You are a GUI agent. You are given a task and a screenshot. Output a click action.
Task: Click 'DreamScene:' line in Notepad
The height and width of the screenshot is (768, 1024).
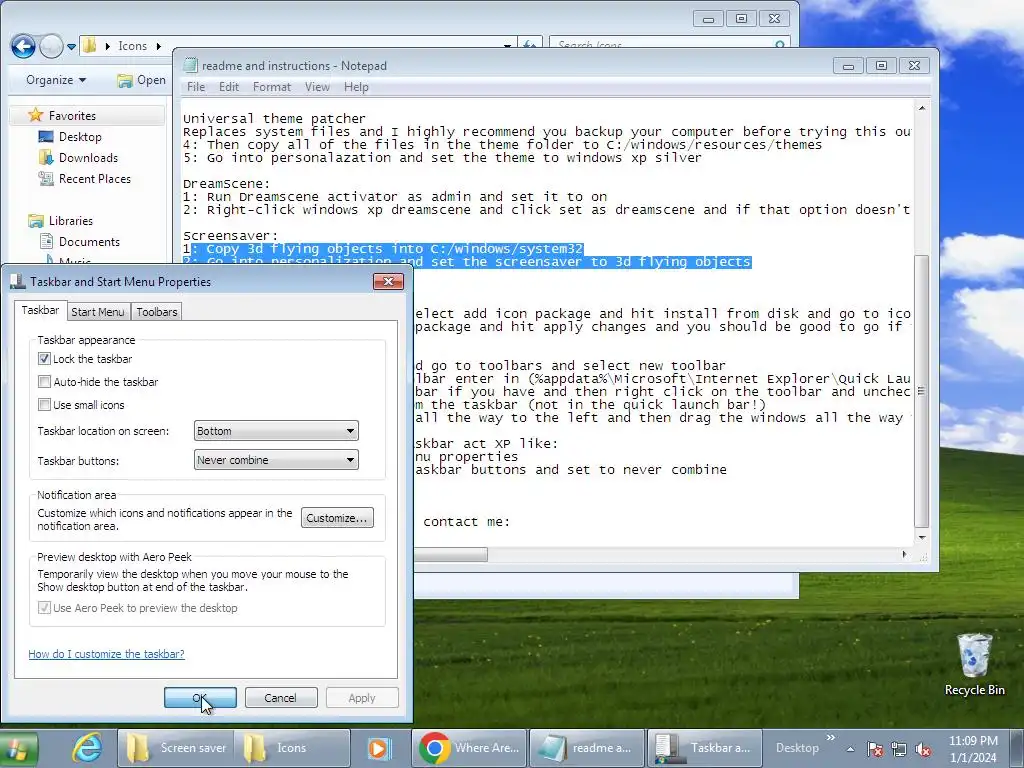pyautogui.click(x=227, y=184)
